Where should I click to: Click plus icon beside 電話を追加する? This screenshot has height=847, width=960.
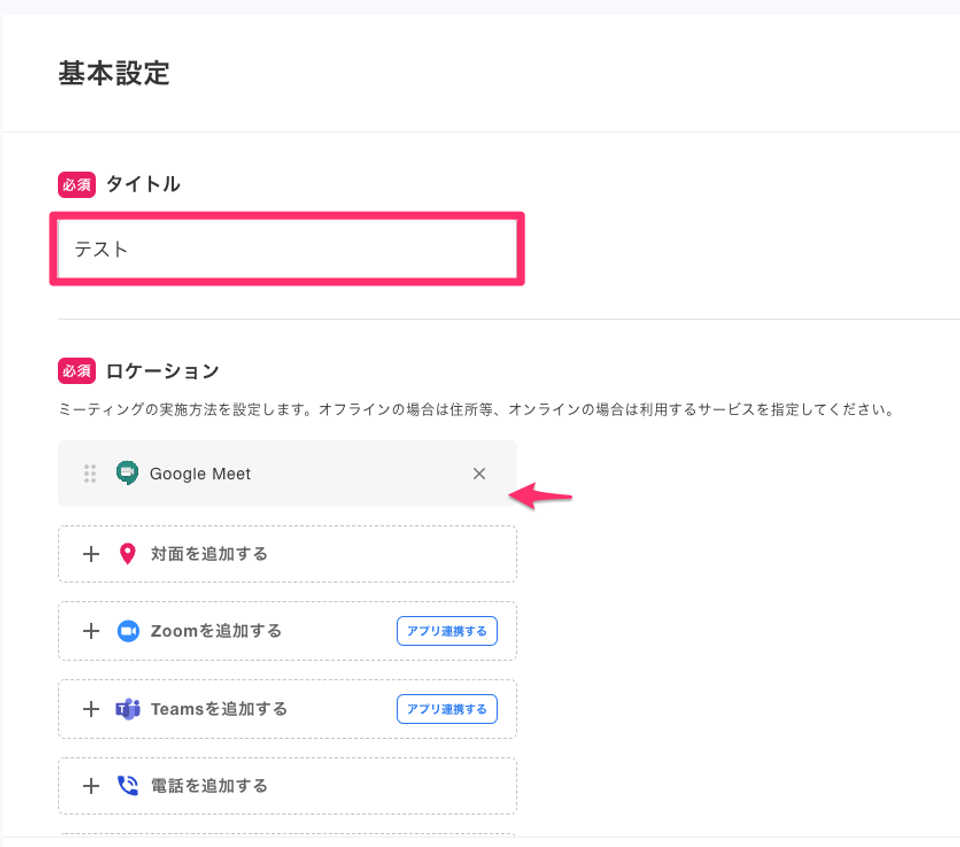point(91,786)
